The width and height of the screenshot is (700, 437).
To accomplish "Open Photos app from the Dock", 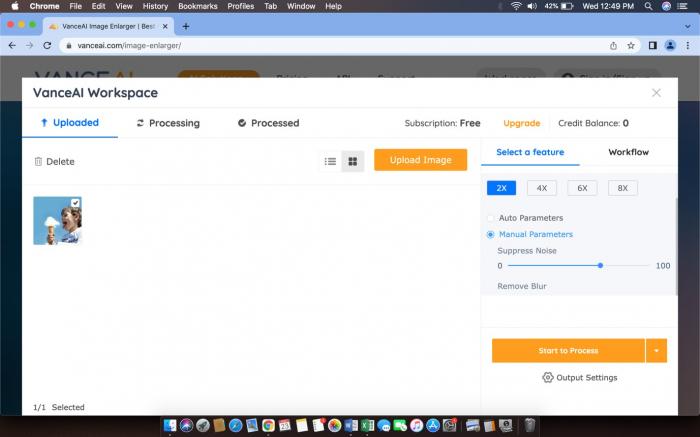I will [334, 425].
